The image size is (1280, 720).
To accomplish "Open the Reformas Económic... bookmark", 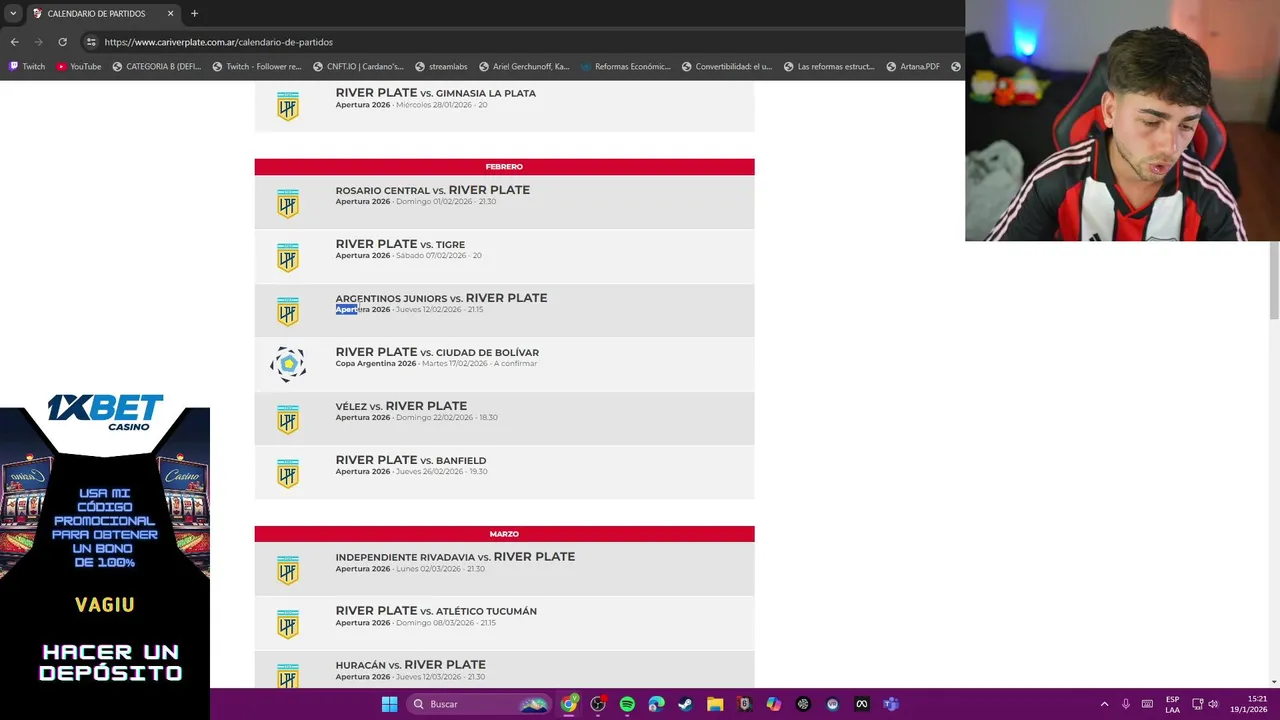I will [626, 66].
